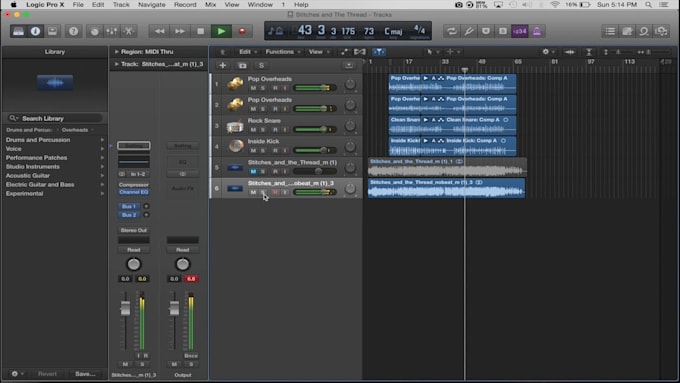Click the Compressor plug-in slot
The height and width of the screenshot is (383, 680).
[x=134, y=185]
